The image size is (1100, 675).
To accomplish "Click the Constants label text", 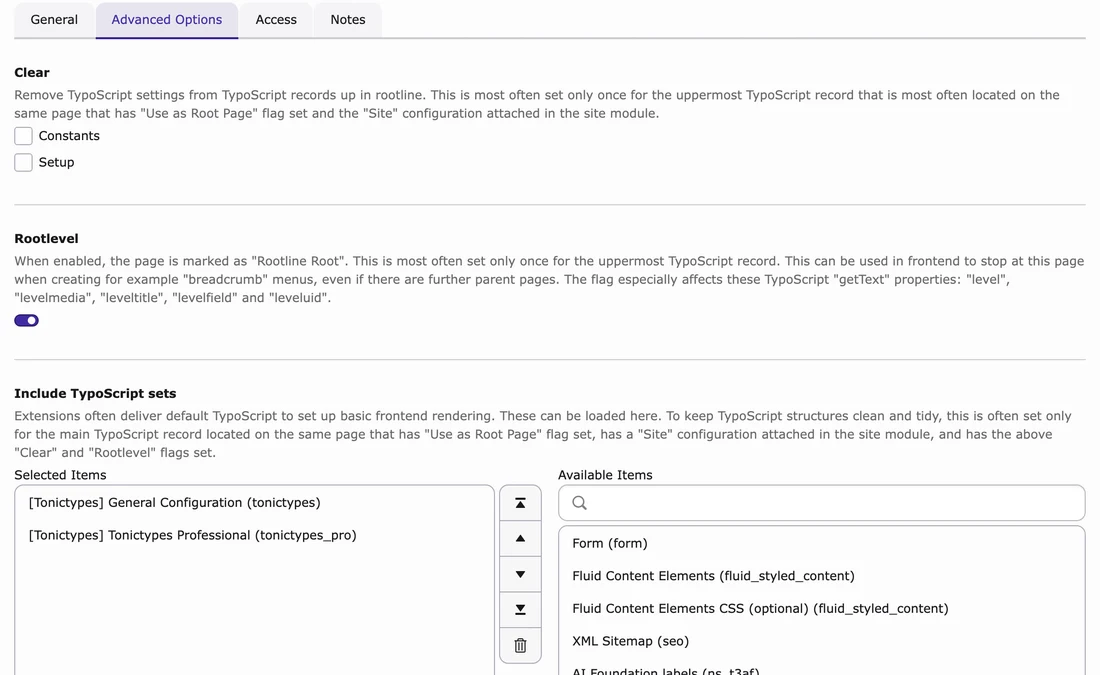I will [69, 135].
